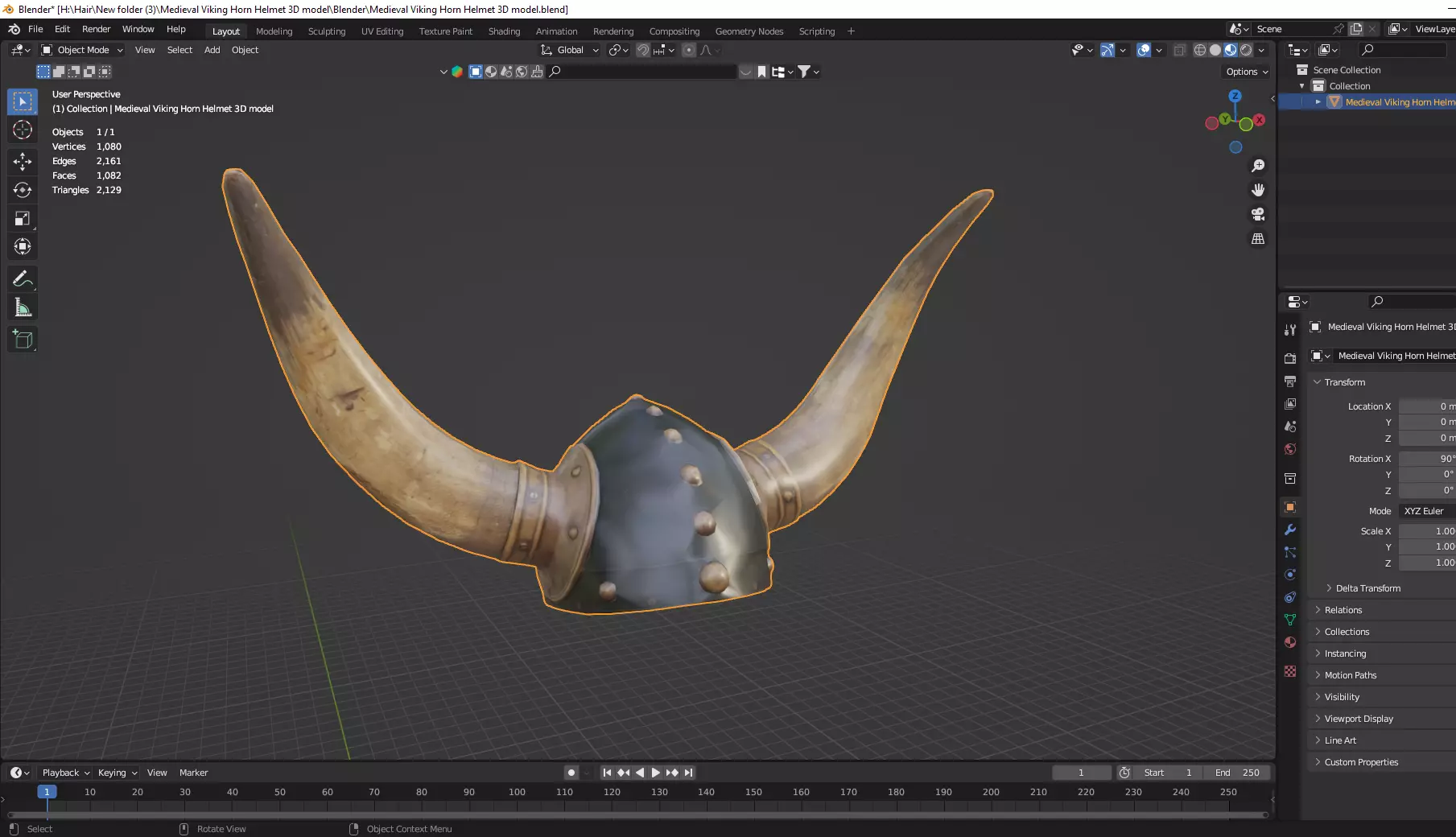Screen dimensions: 1456x837
Task: Open the Scene properties tab
Action: pos(1290,426)
